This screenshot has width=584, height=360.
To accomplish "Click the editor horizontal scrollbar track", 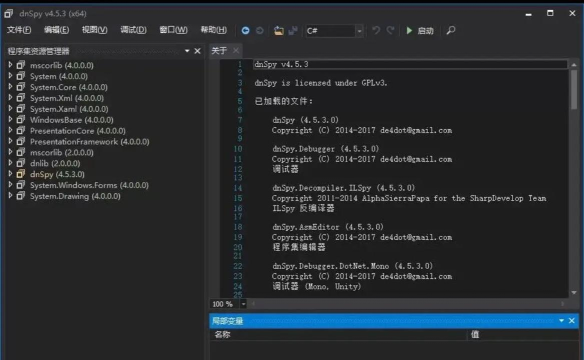I will [409, 304].
